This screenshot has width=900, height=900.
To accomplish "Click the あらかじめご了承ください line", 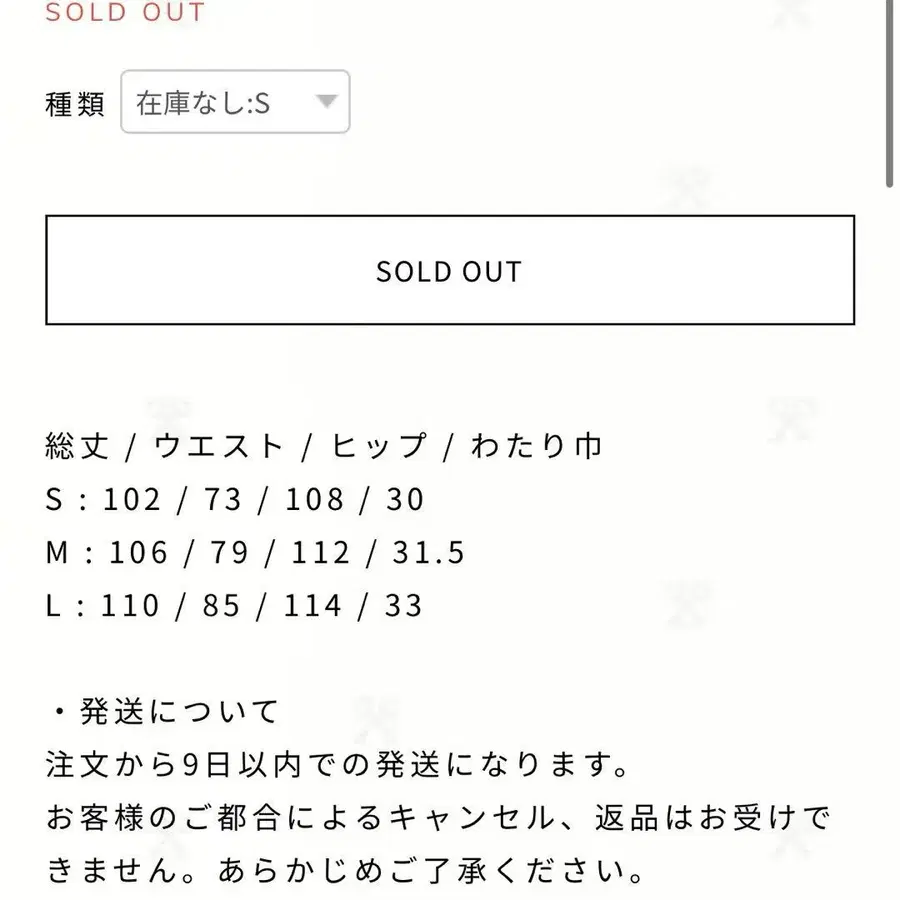I will coord(344,873).
